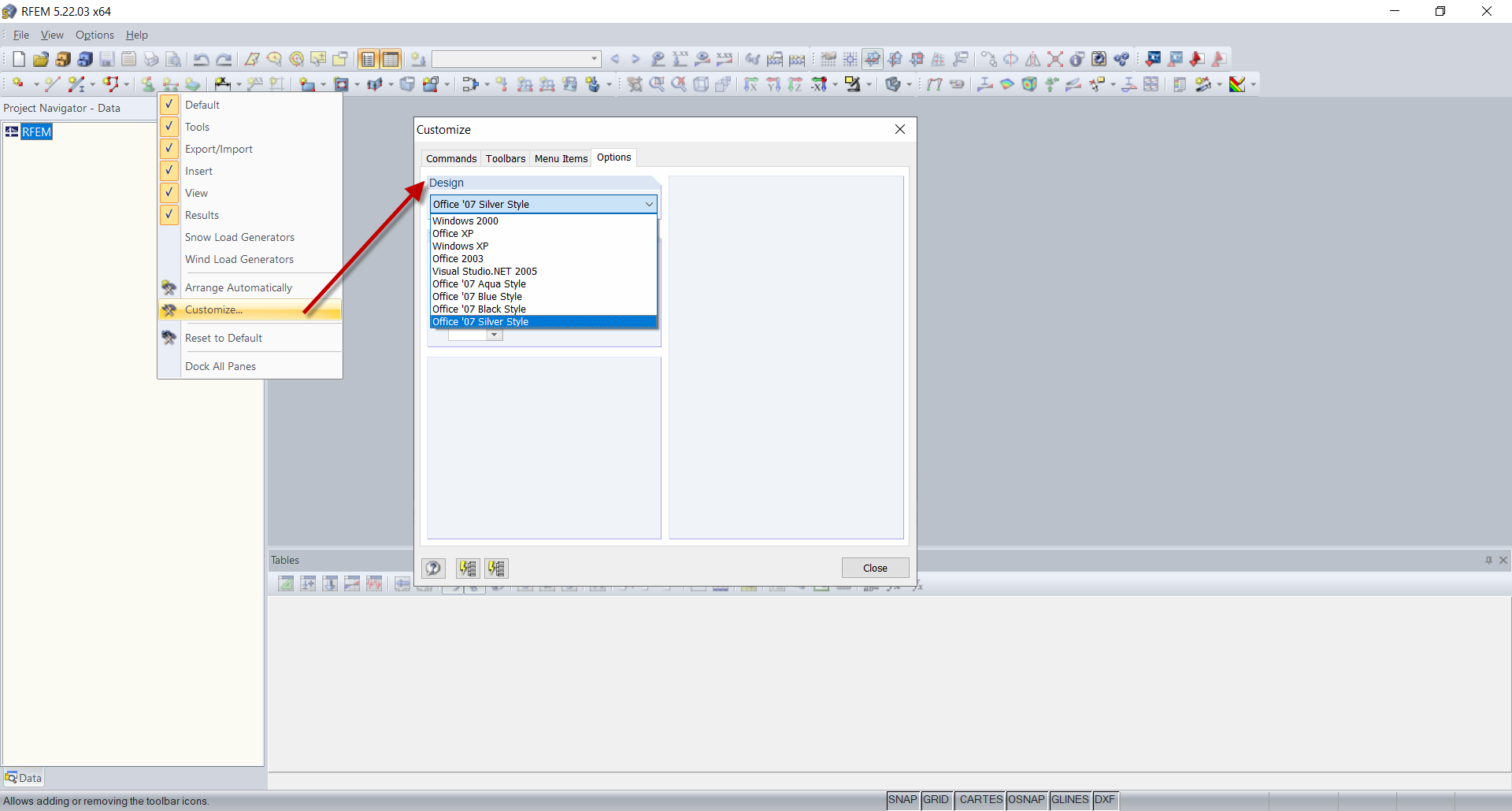Uncheck the Export/Import toolbar entry
The width and height of the screenshot is (1512, 811).
(x=169, y=148)
